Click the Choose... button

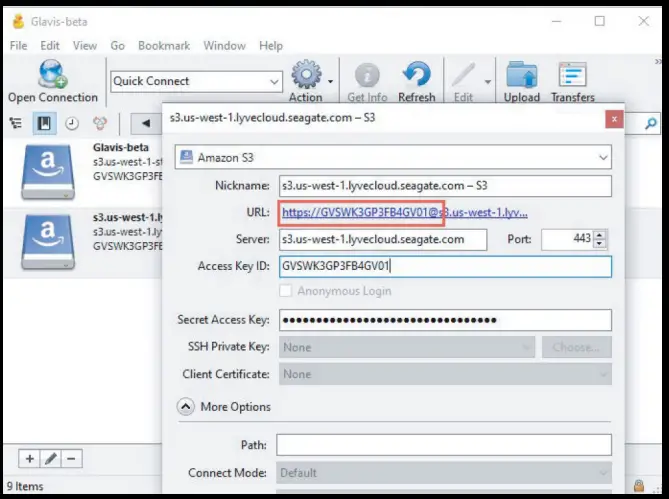click(576, 347)
